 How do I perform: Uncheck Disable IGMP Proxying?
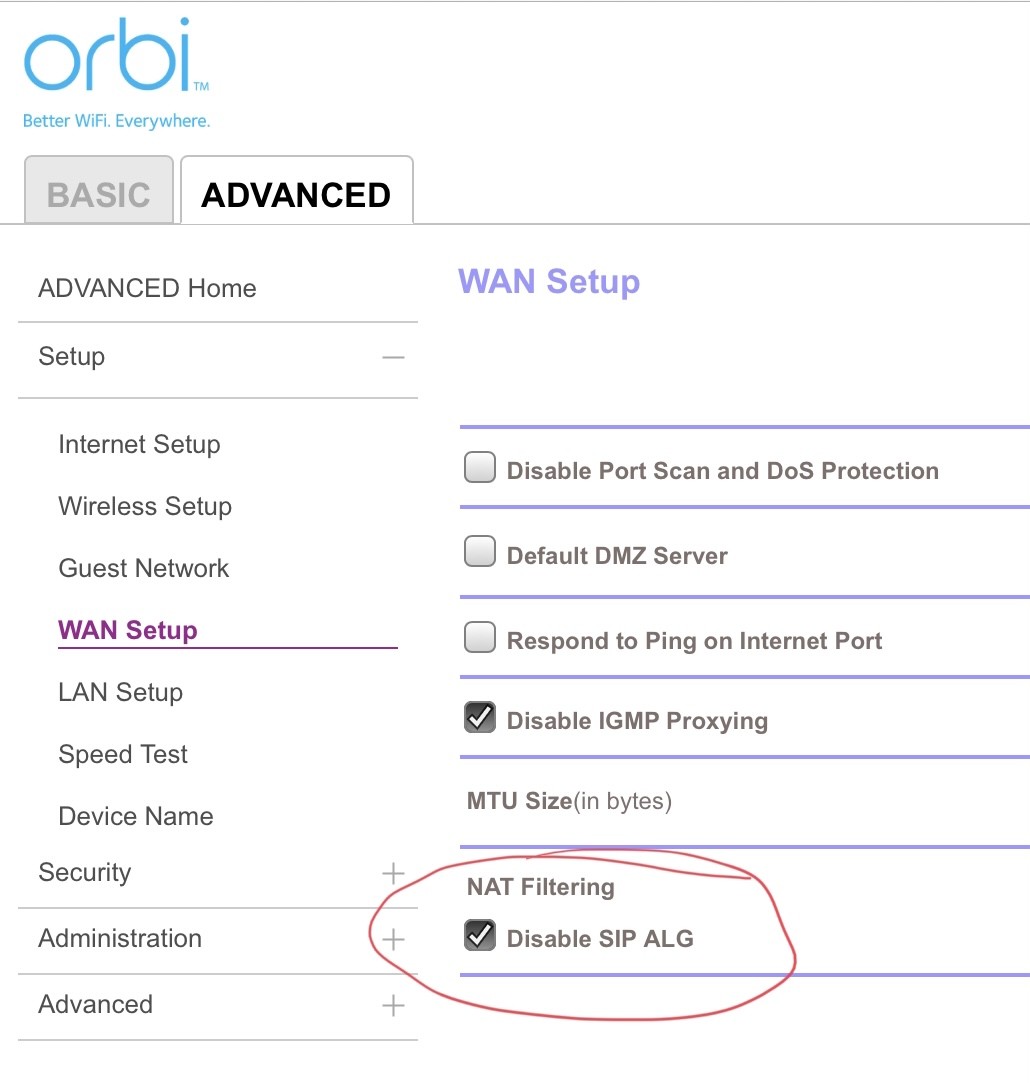[480, 718]
